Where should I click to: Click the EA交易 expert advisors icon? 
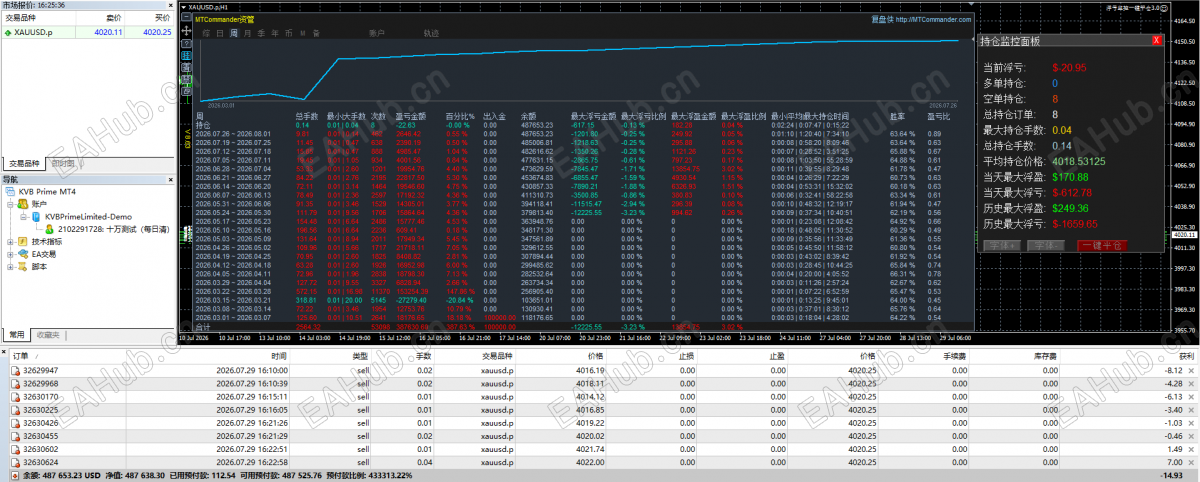(21, 255)
